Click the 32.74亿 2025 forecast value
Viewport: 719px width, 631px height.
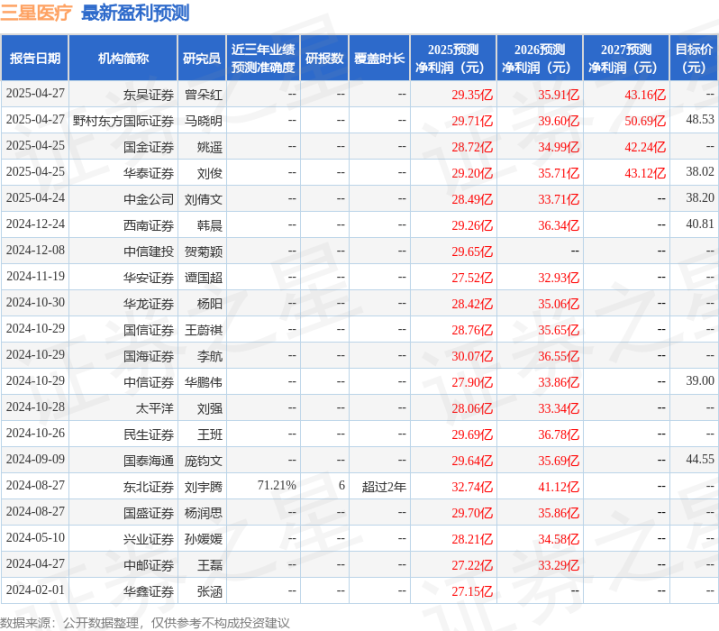(x=472, y=487)
